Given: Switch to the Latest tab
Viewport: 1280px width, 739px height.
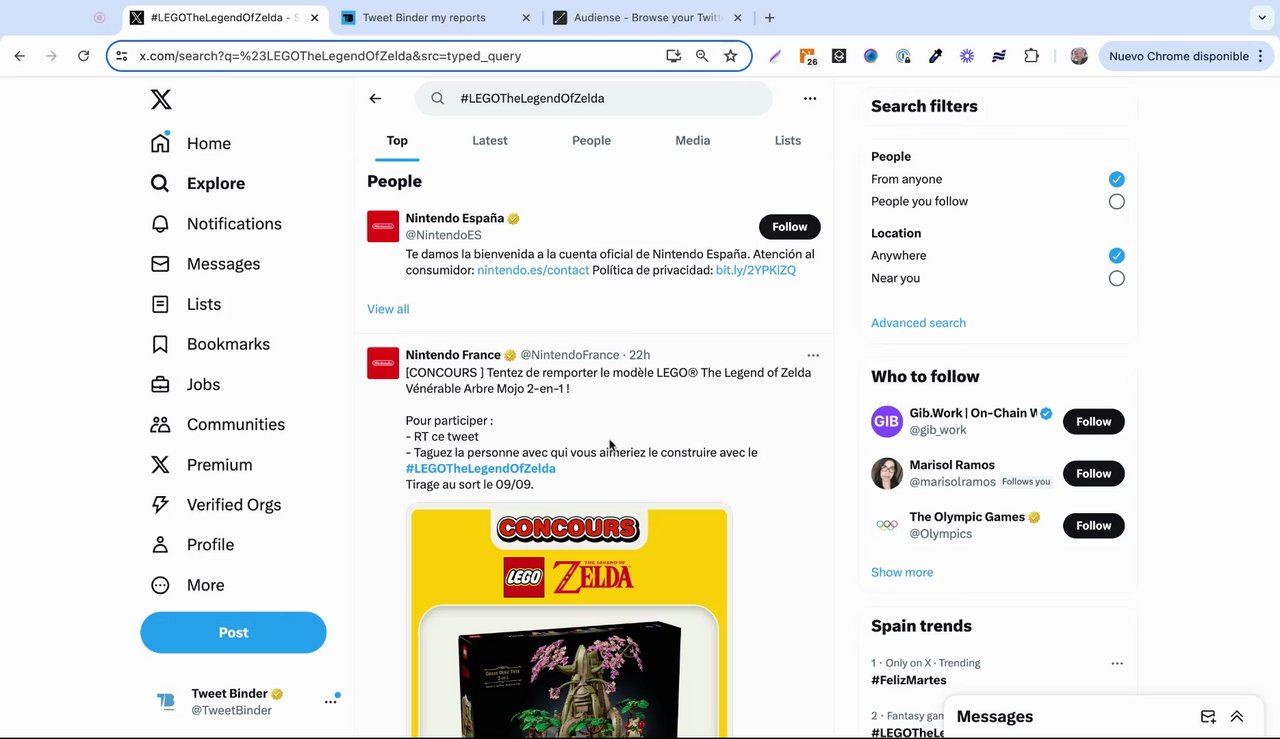Looking at the screenshot, I should 490,141.
